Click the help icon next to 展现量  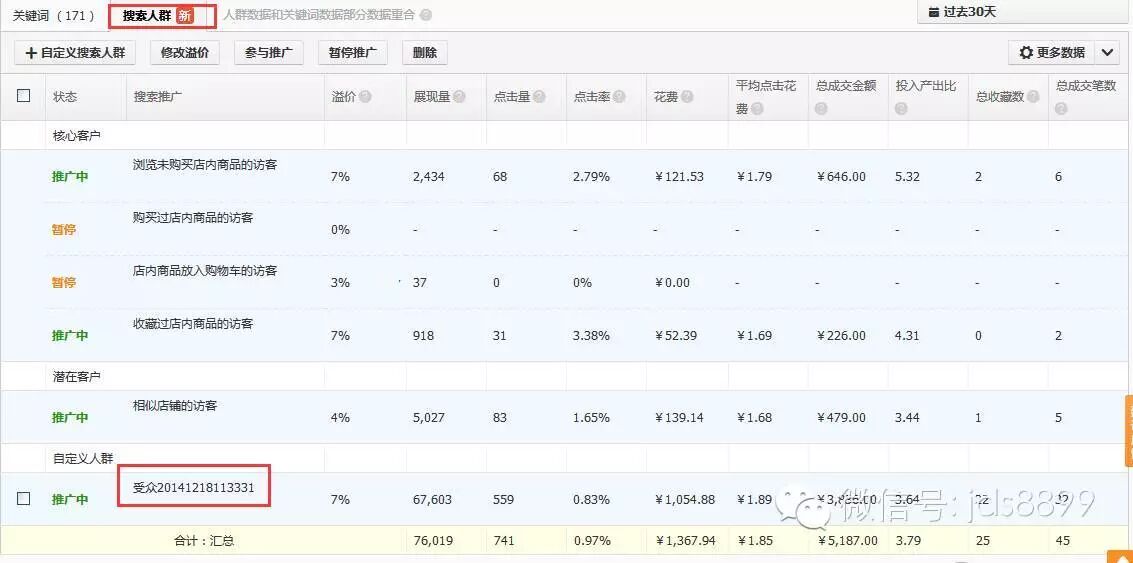(459, 97)
